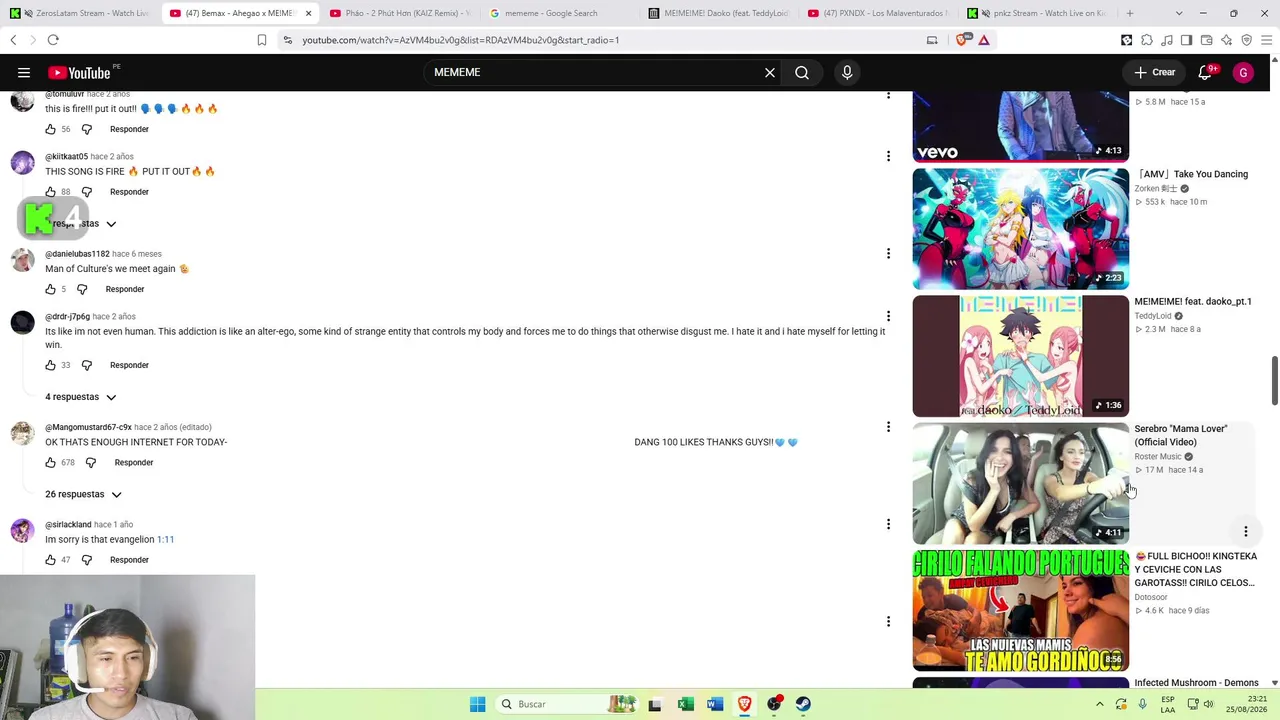Switch to Pháo - 2 Phút Hơn tab
The image size is (1280, 720).
pyautogui.click(x=400, y=13)
